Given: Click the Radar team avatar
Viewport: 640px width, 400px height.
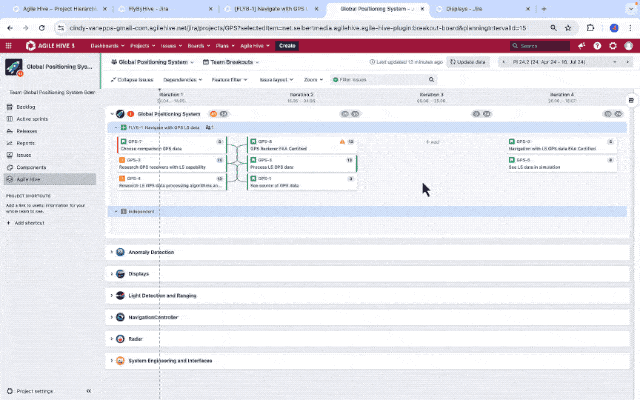Looking at the screenshot, I should 120,339.
